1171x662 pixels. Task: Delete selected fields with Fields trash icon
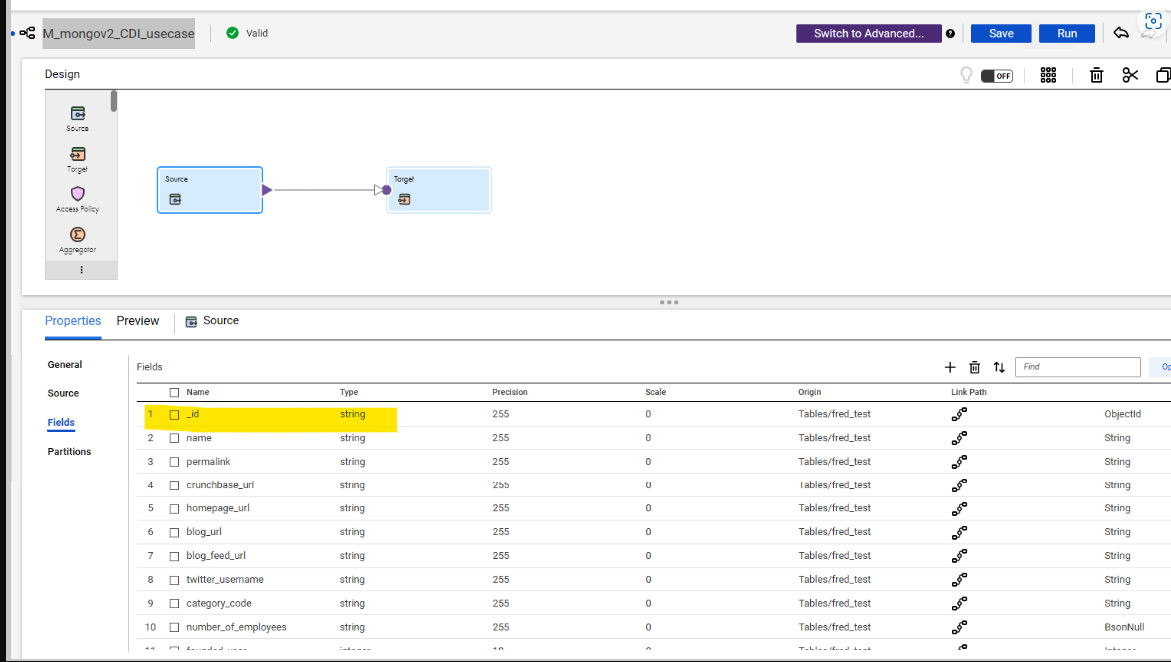975,367
